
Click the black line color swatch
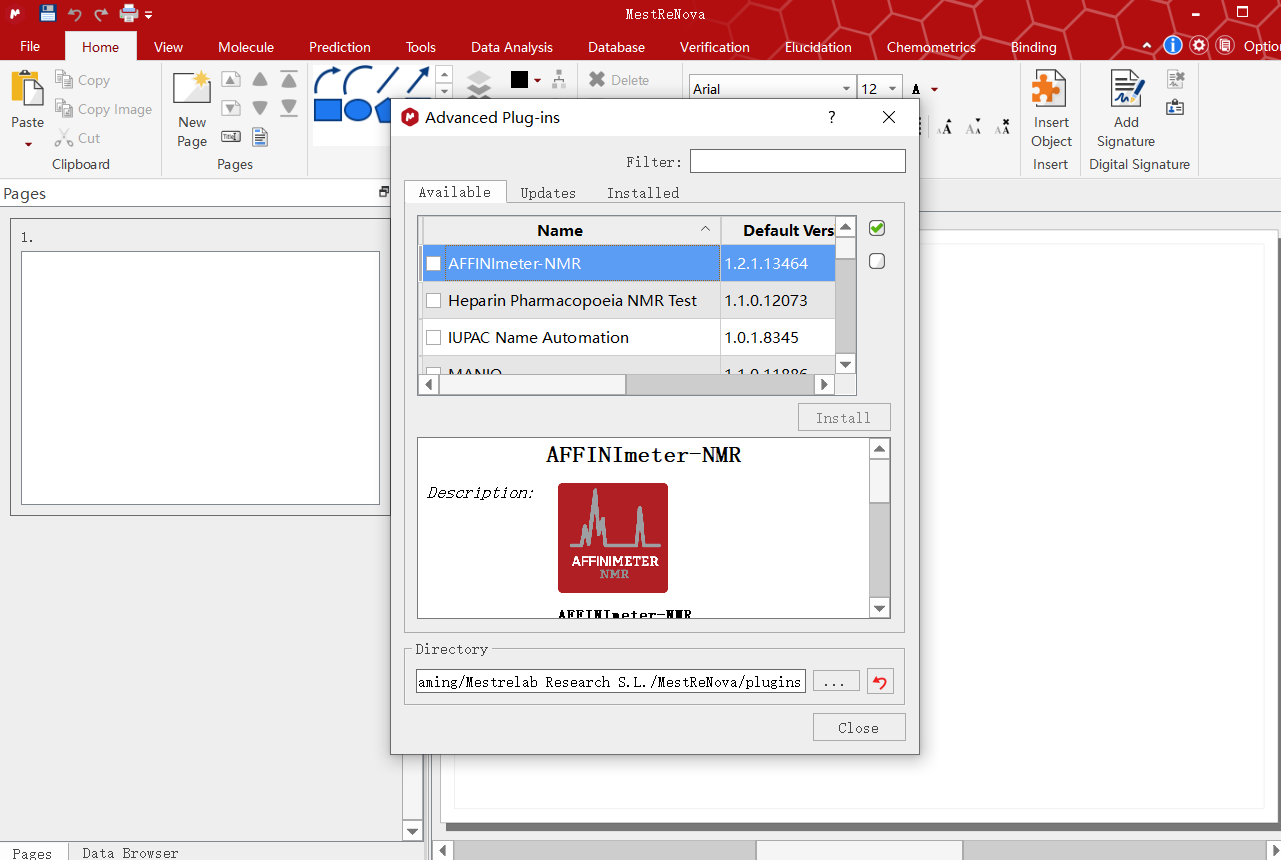click(519, 80)
